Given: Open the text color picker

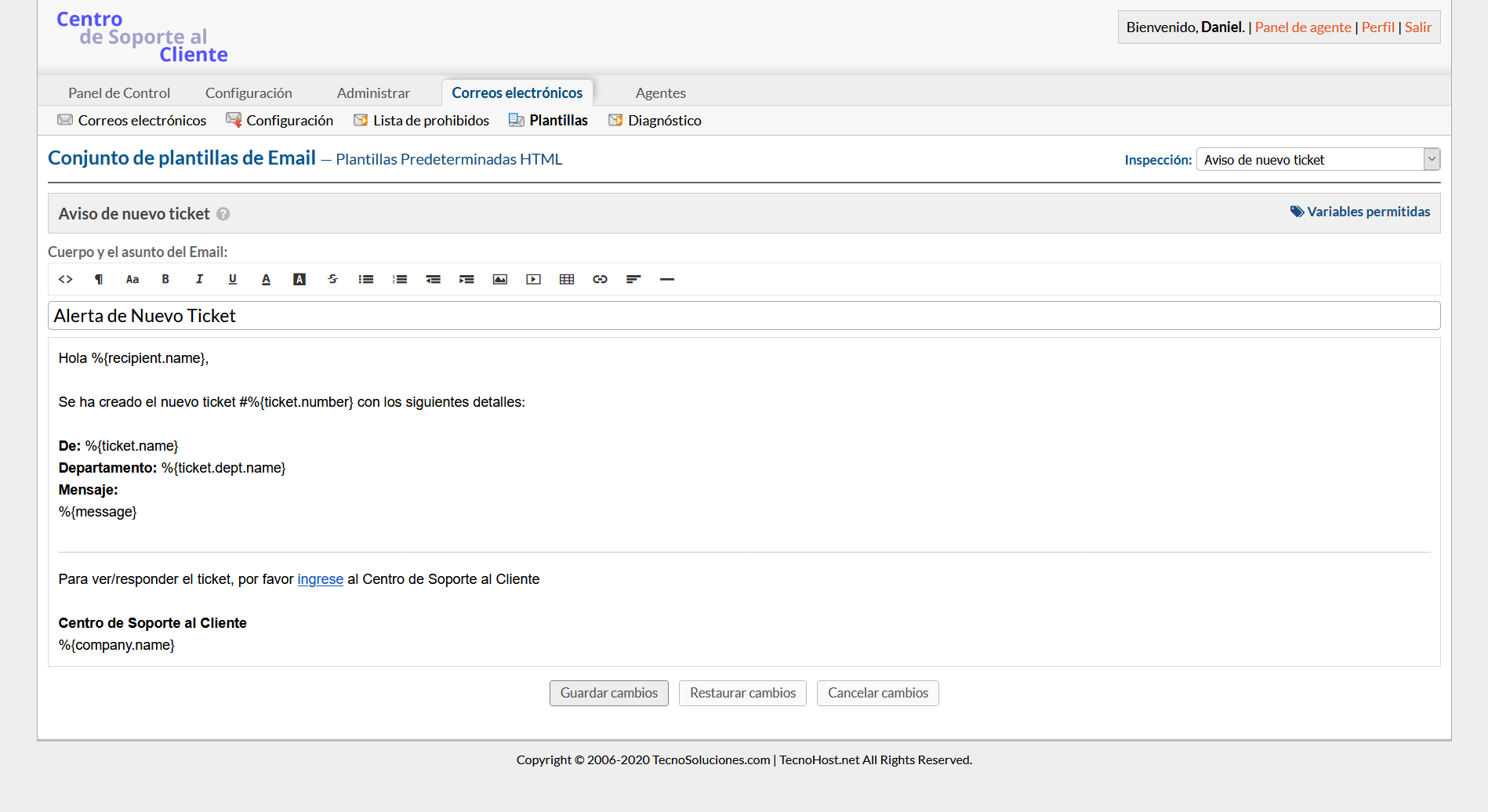Looking at the screenshot, I should pyautogui.click(x=266, y=279).
